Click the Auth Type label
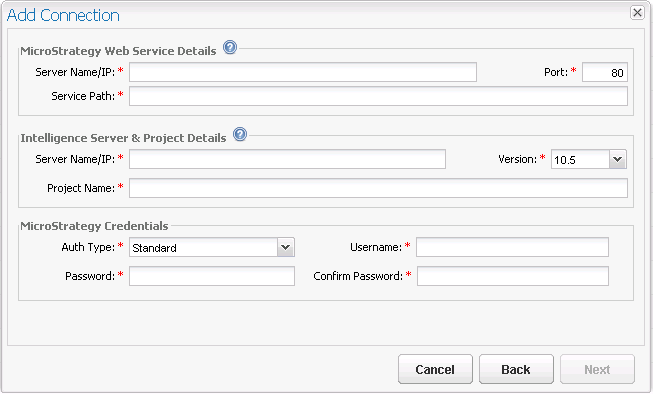653x394 pixels. [88, 247]
